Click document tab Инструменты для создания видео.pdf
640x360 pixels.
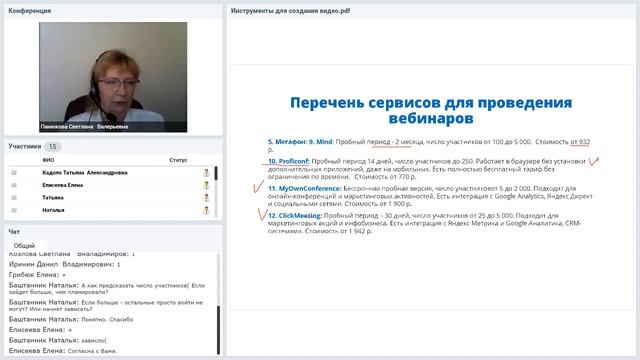click(290, 11)
